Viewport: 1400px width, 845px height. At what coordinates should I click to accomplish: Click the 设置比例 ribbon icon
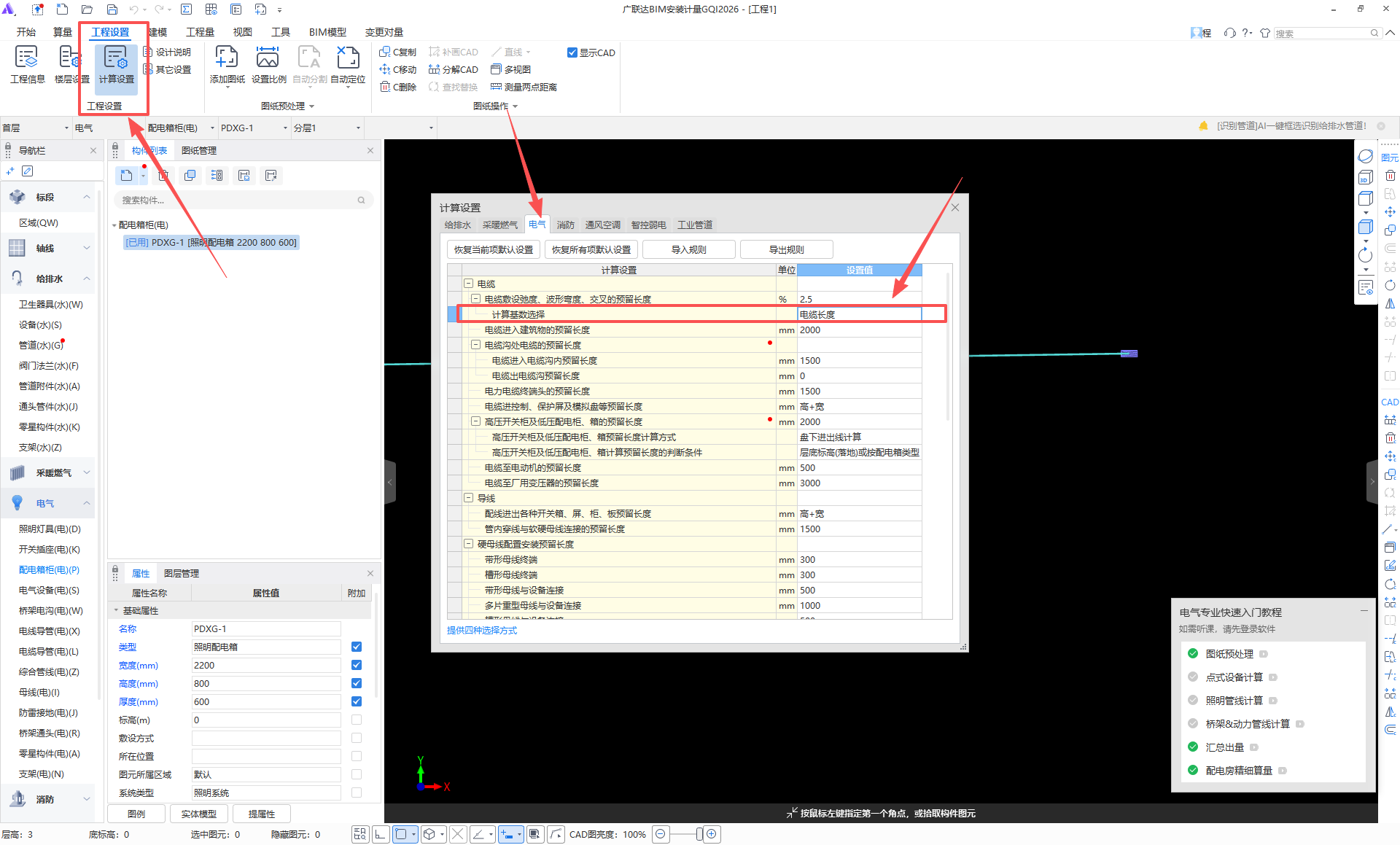point(268,58)
